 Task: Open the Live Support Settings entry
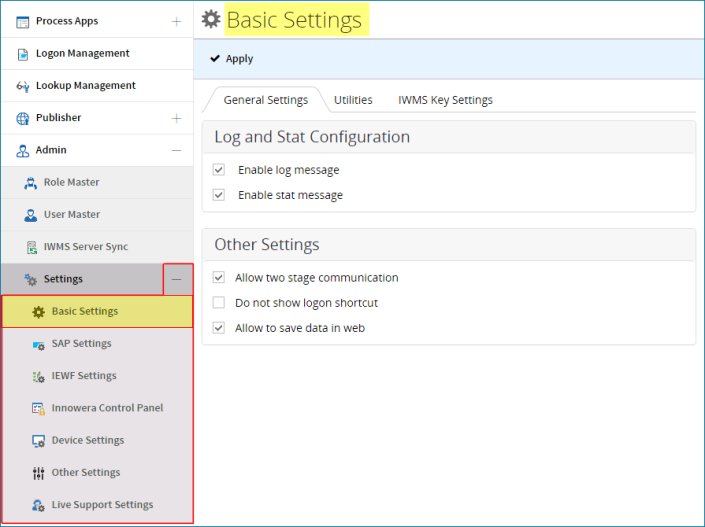click(98, 505)
